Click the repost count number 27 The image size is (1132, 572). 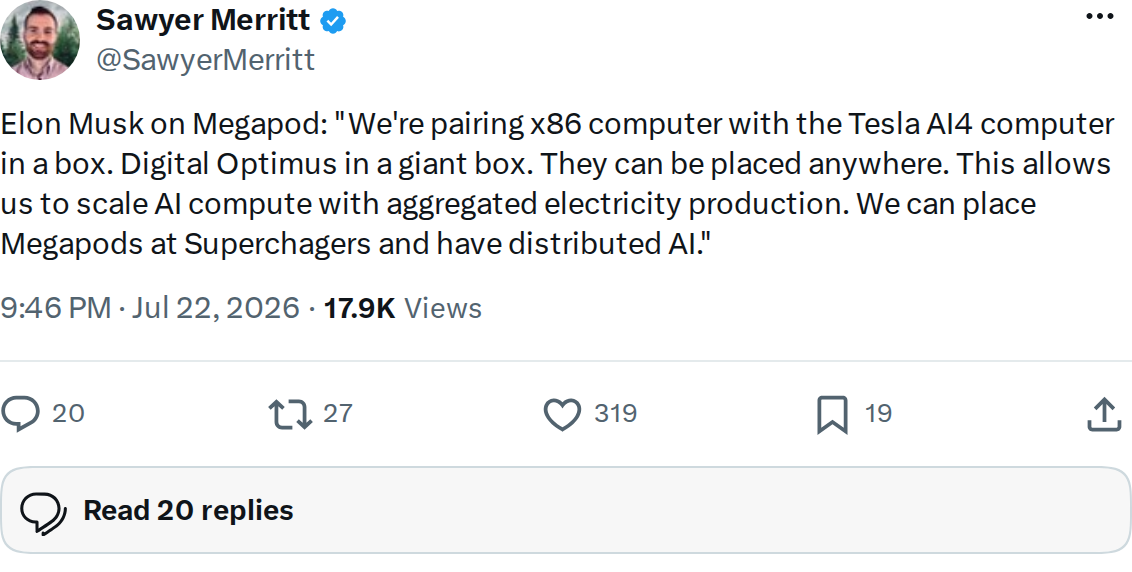(x=338, y=414)
